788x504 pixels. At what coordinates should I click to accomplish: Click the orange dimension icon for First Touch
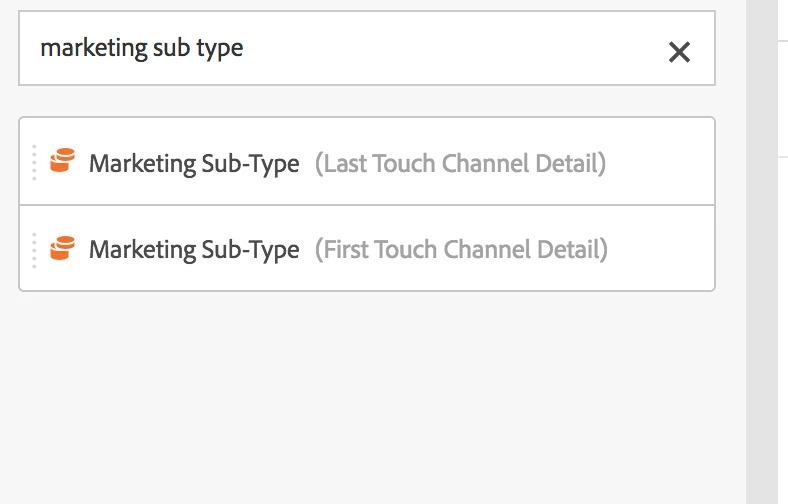62,248
